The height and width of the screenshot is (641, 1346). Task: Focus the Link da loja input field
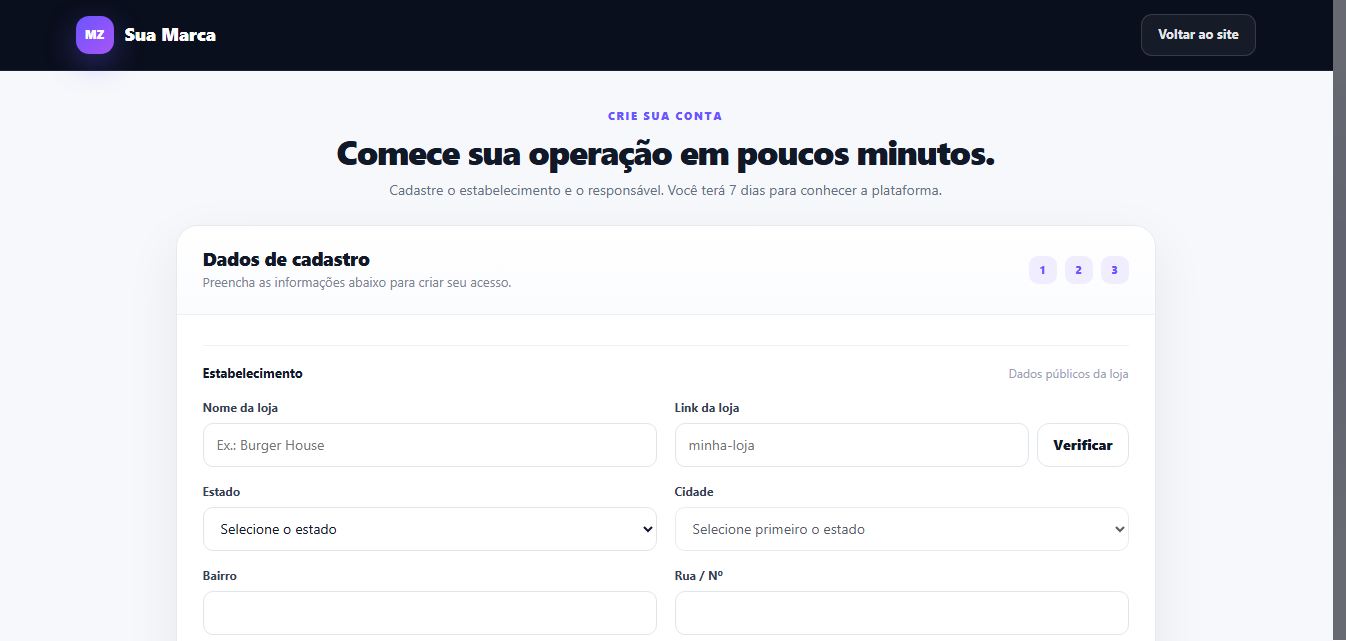[852, 445]
